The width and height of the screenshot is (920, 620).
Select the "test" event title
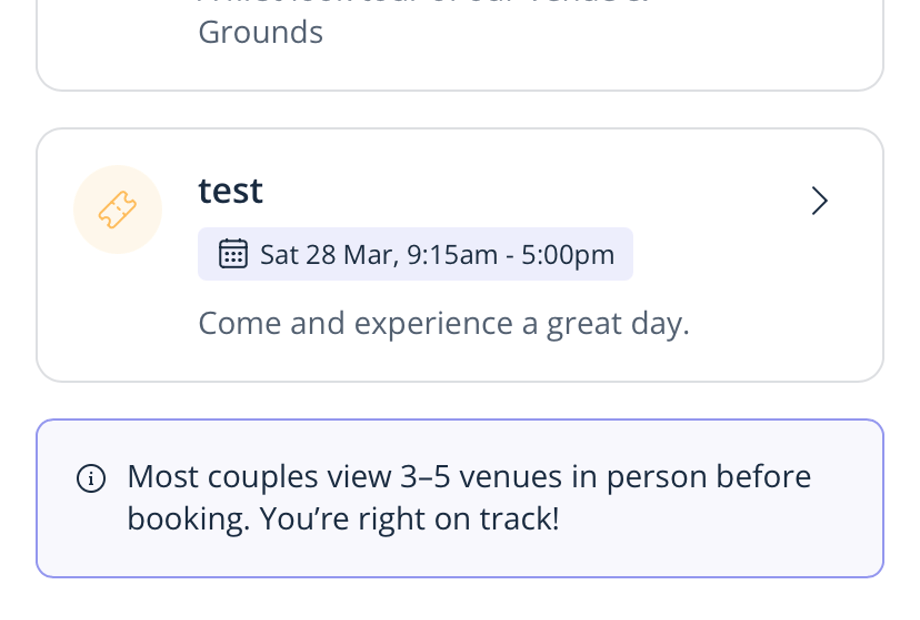(231, 190)
